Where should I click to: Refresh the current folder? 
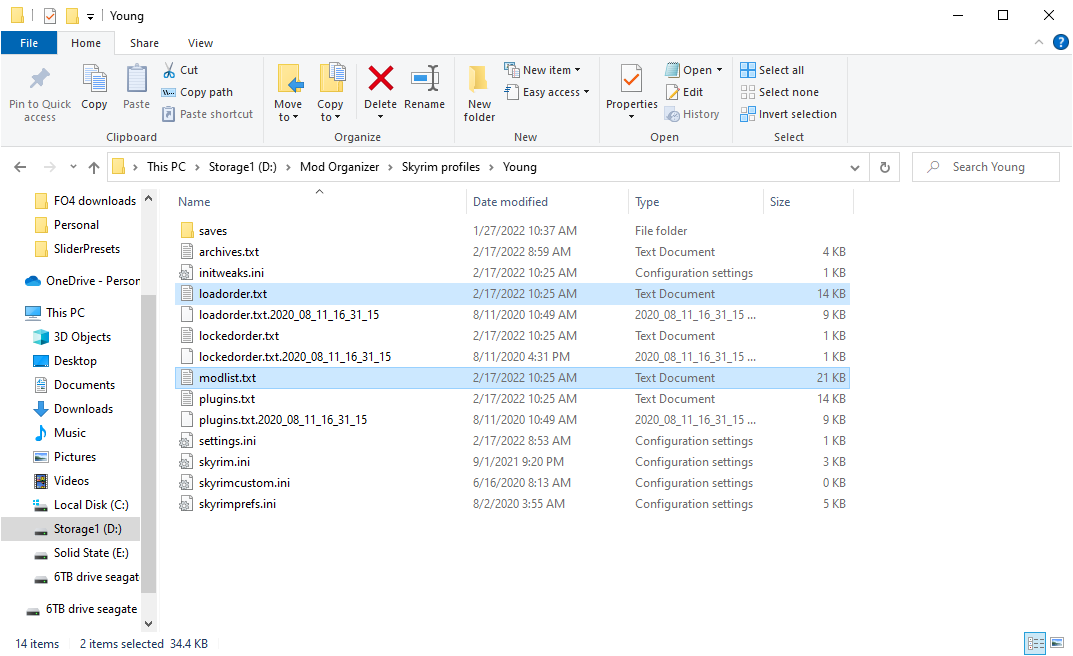coord(885,167)
